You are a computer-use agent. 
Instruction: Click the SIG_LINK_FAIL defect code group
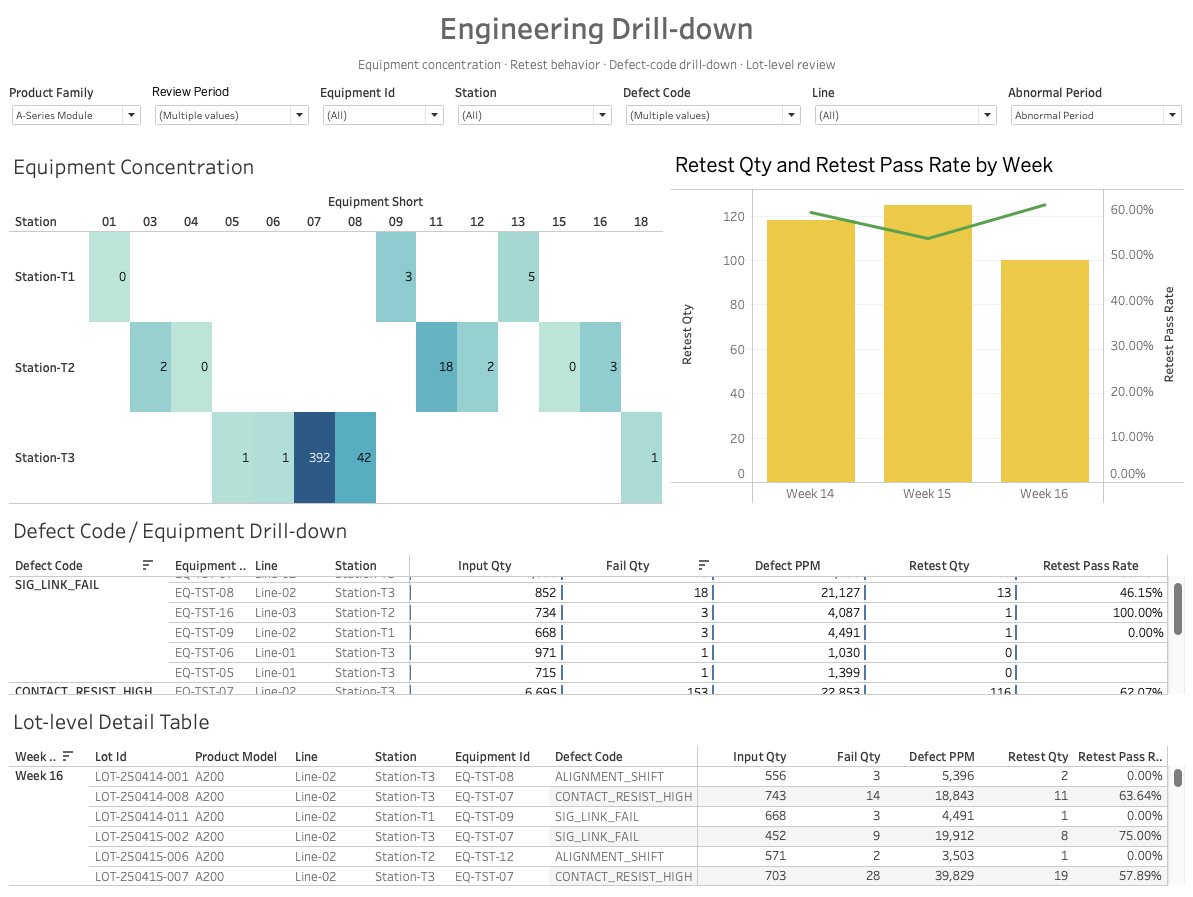pyautogui.click(x=57, y=585)
